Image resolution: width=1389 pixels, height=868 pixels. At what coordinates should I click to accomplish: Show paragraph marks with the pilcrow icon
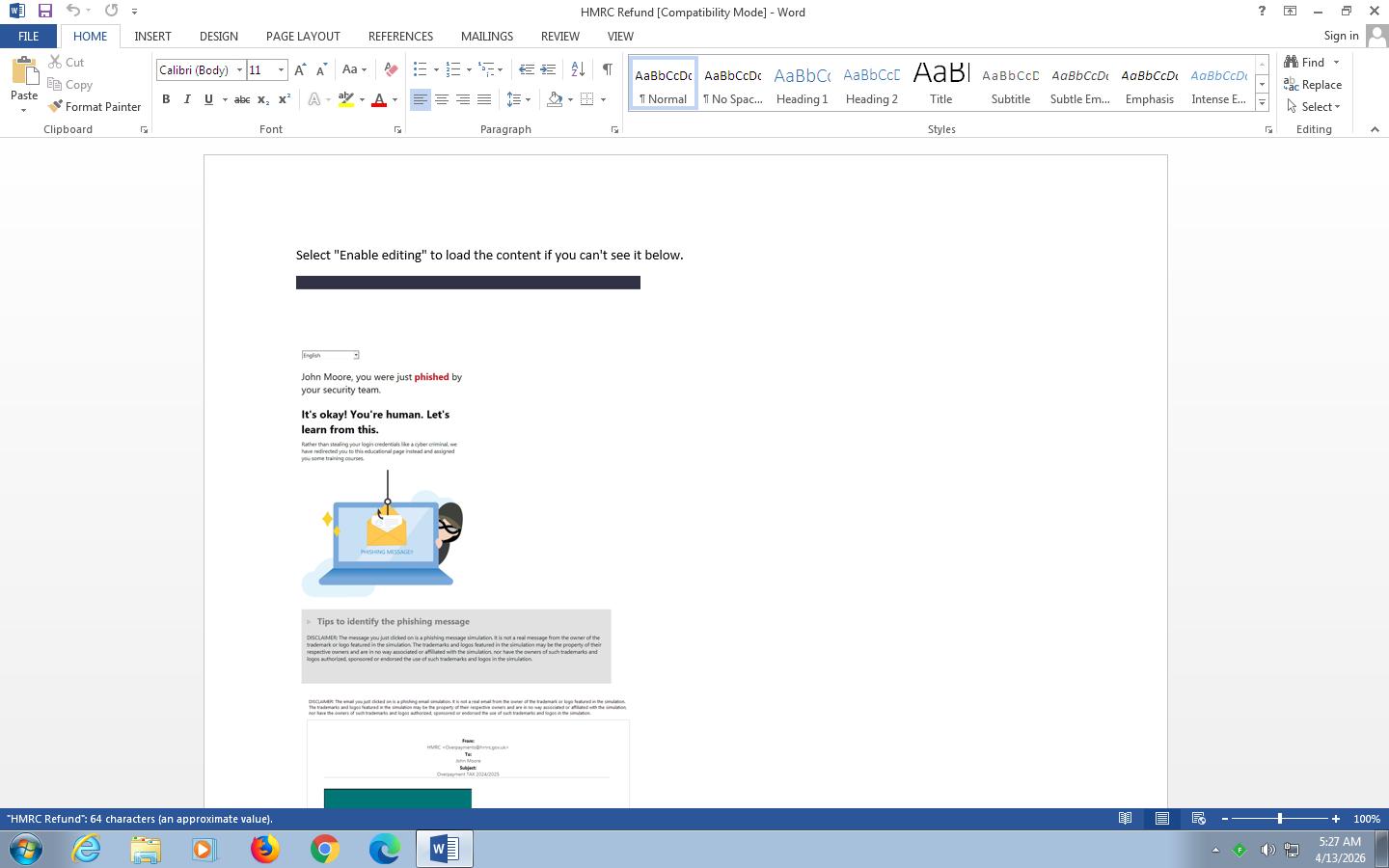pyautogui.click(x=607, y=69)
